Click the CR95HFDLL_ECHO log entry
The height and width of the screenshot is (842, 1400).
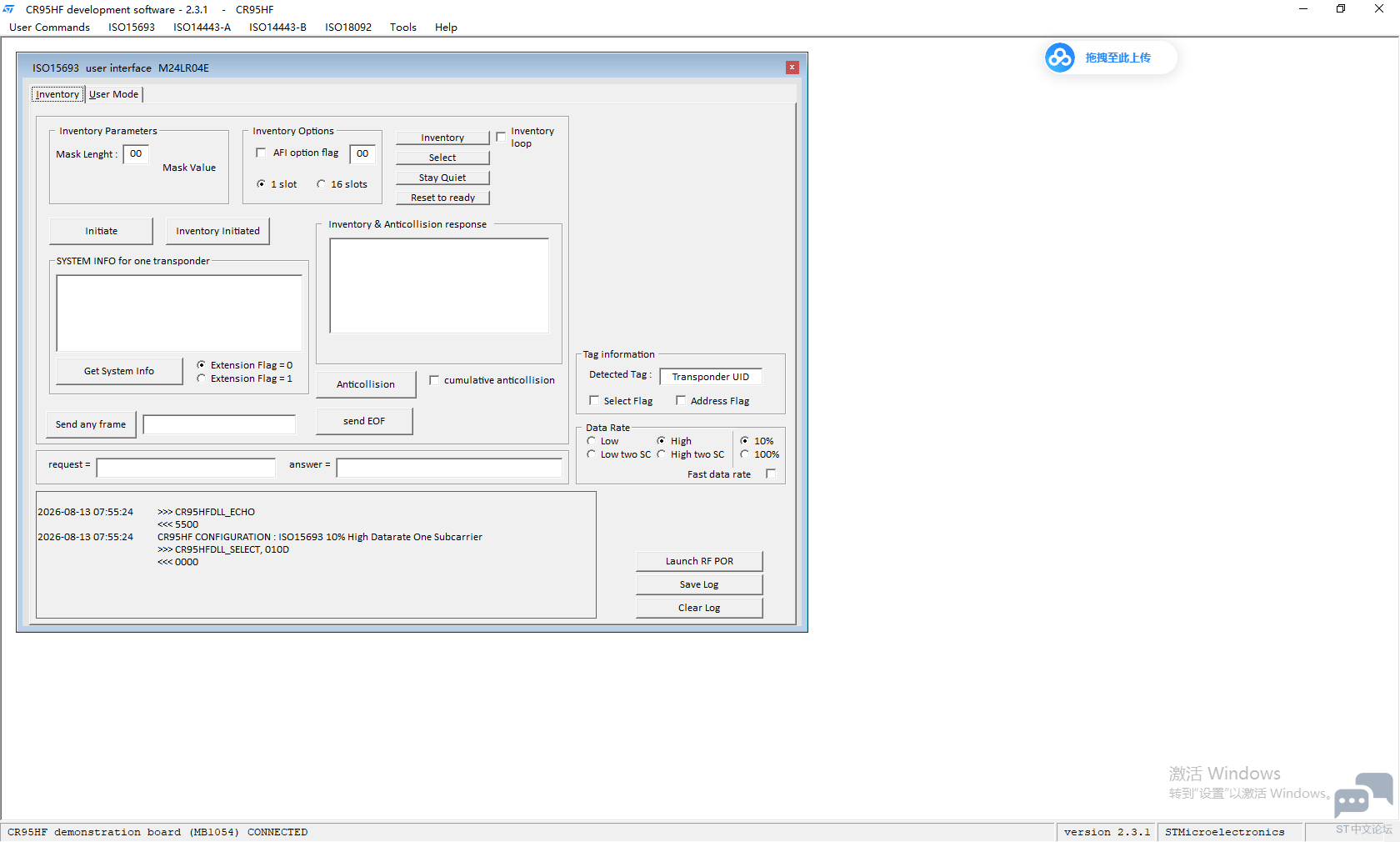click(207, 512)
